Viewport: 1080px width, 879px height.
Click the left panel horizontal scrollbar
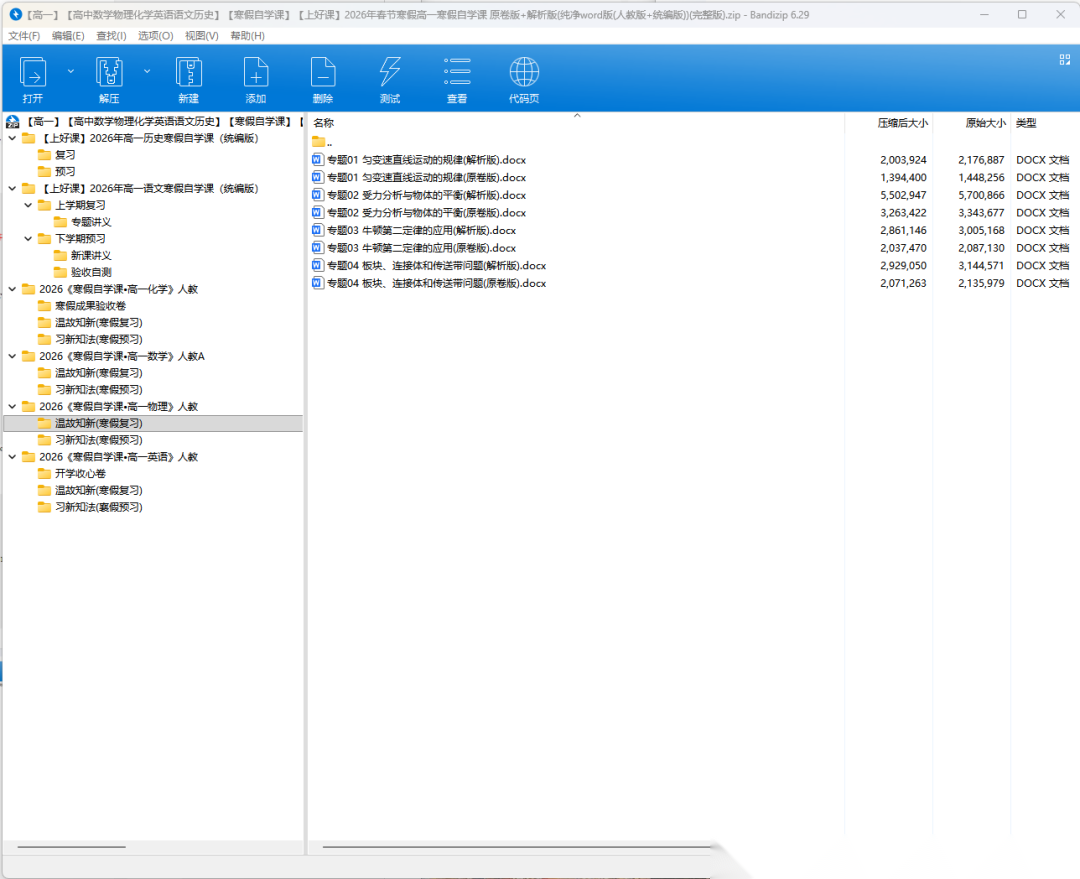[x=72, y=847]
